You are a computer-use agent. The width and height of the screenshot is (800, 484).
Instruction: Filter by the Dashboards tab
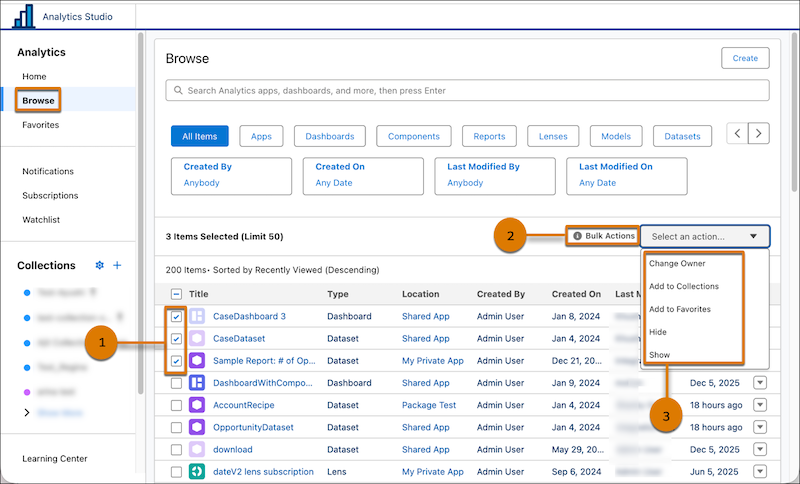(330, 136)
